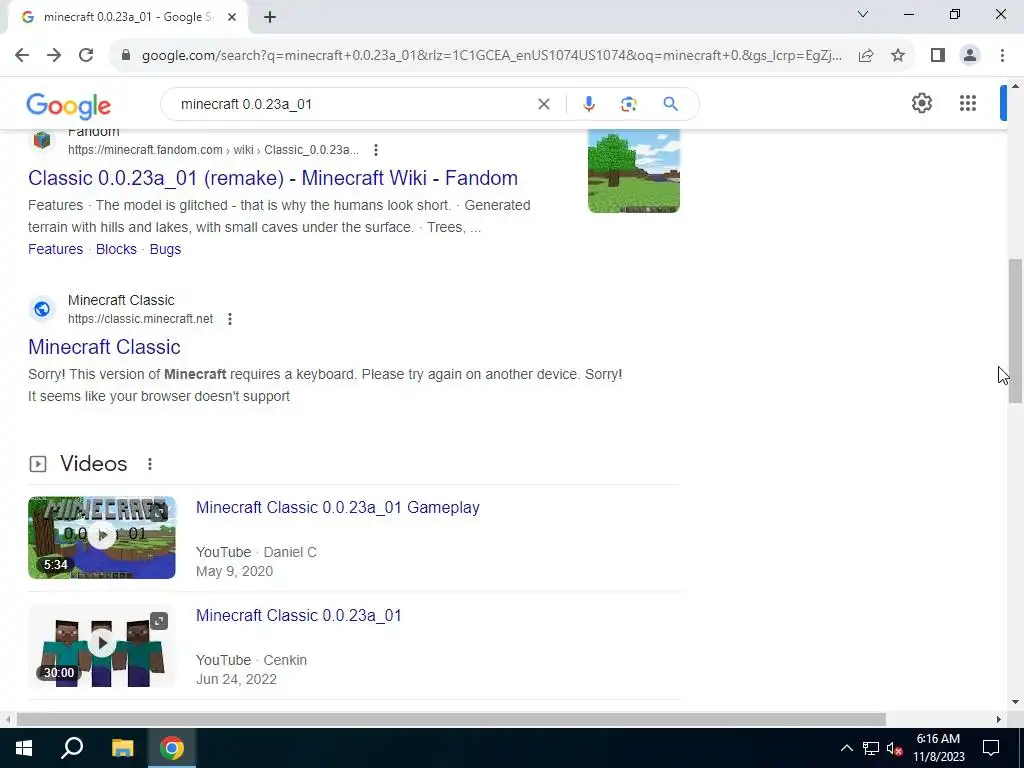Click the Minecraft Classic globe favicon
The image size is (1024, 768).
click(42, 309)
